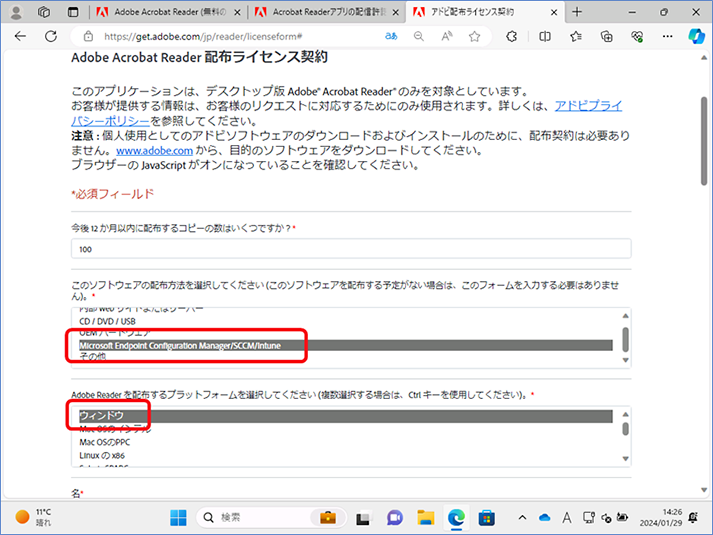Screen dimensions: 713x535
Task: Open the Chat taskbar app
Action: pyautogui.click(x=395, y=517)
